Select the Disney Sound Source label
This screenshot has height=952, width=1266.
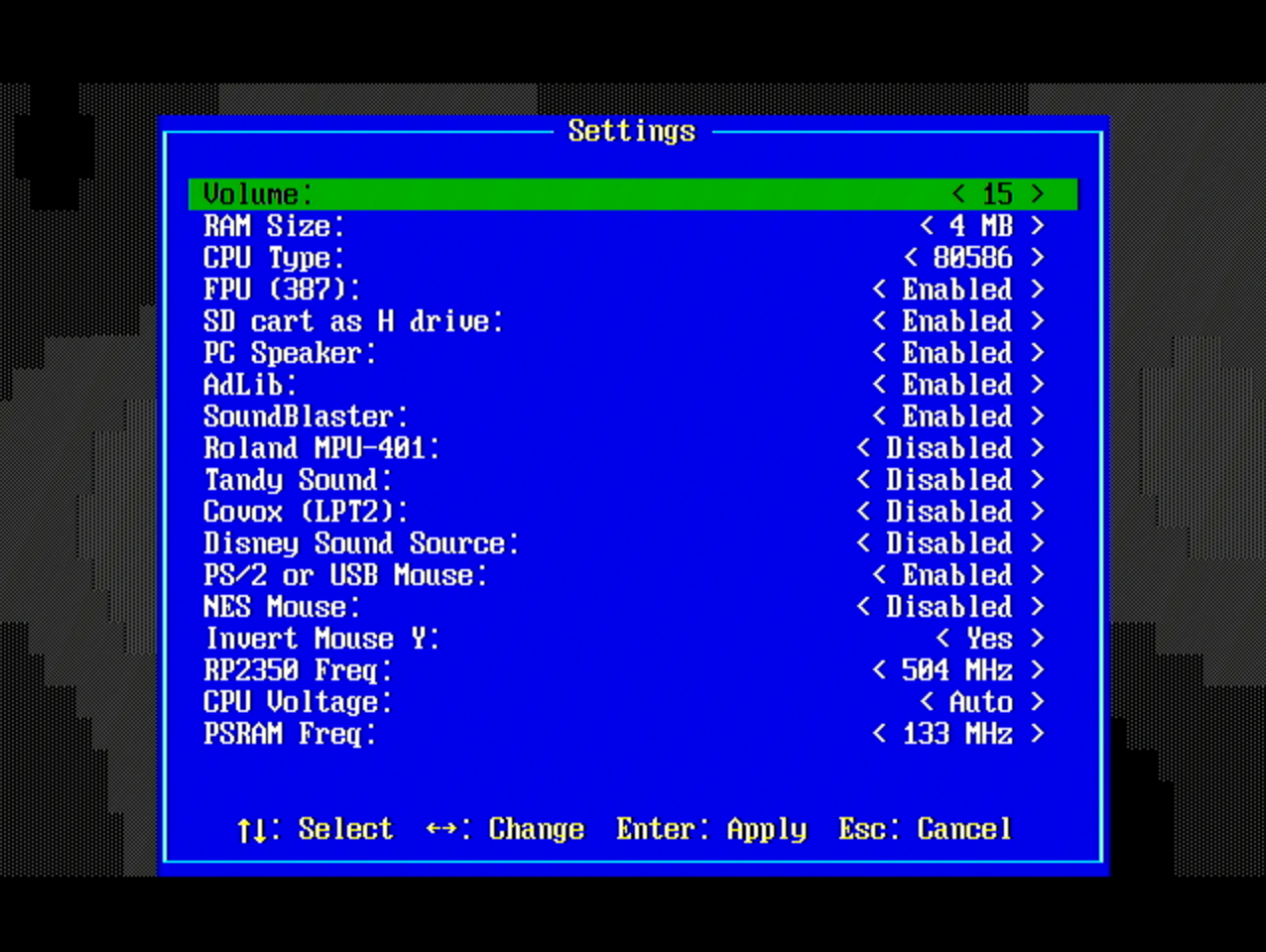361,543
